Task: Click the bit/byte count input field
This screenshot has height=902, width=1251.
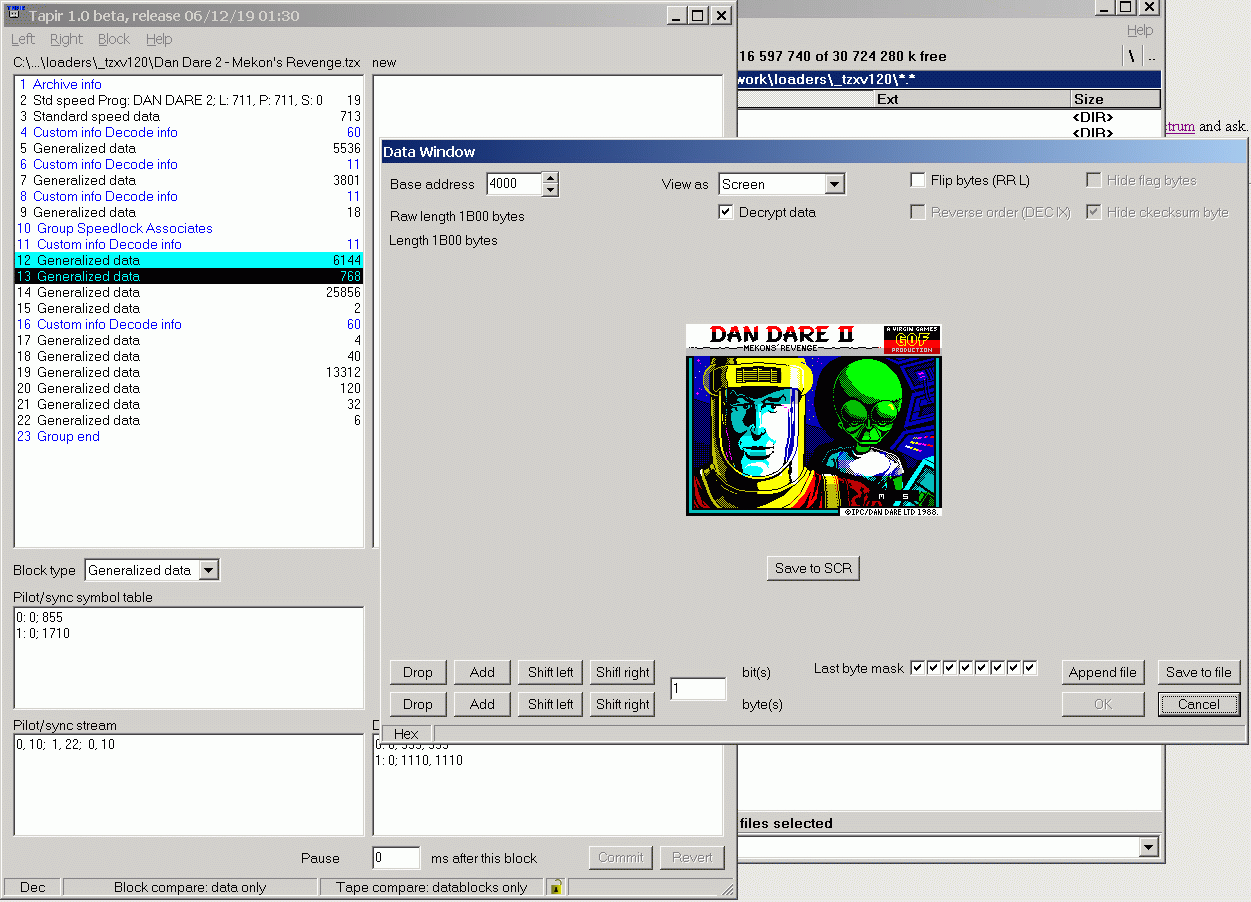Action: pyautogui.click(x=698, y=688)
